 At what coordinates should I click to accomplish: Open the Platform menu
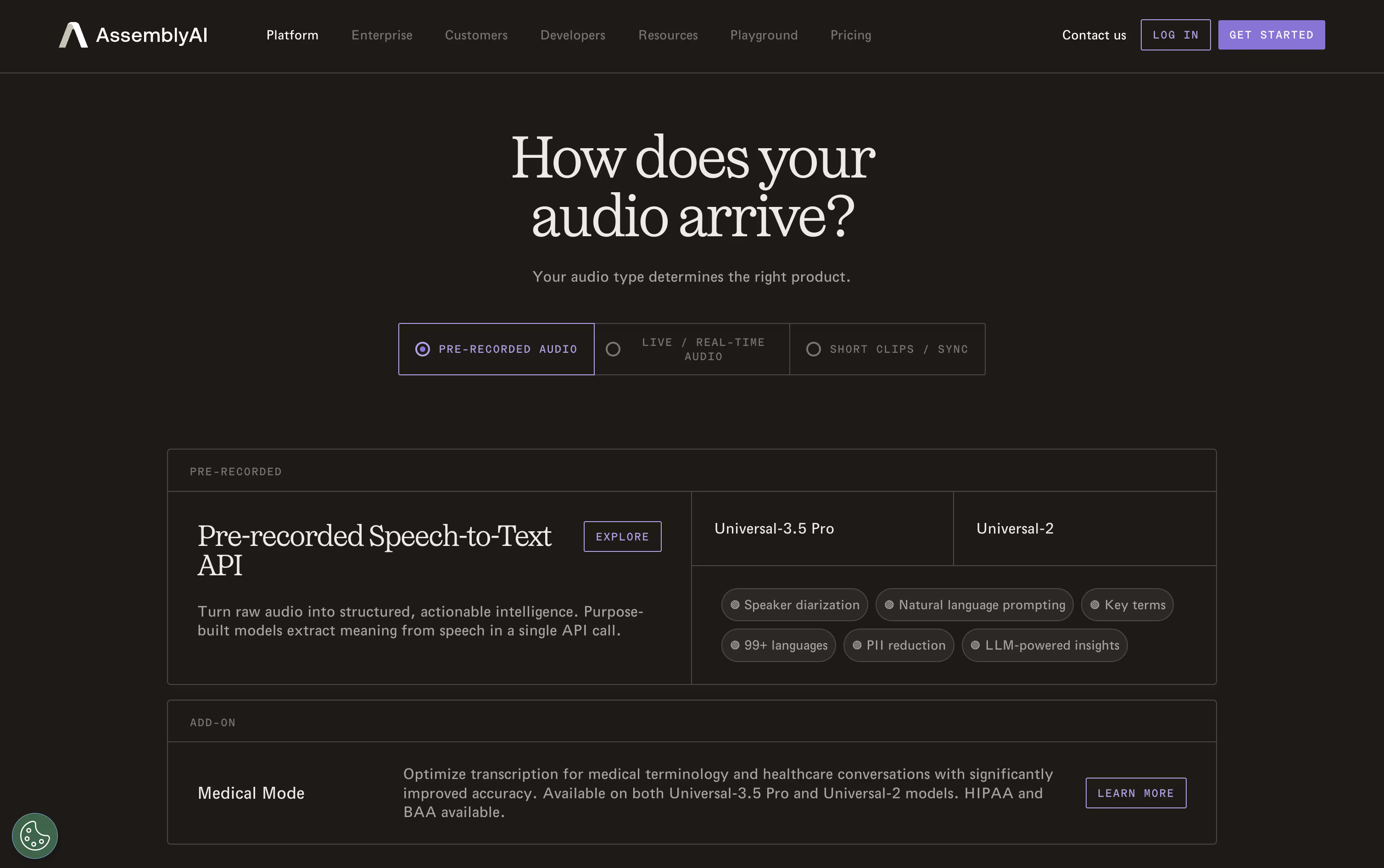tap(292, 35)
